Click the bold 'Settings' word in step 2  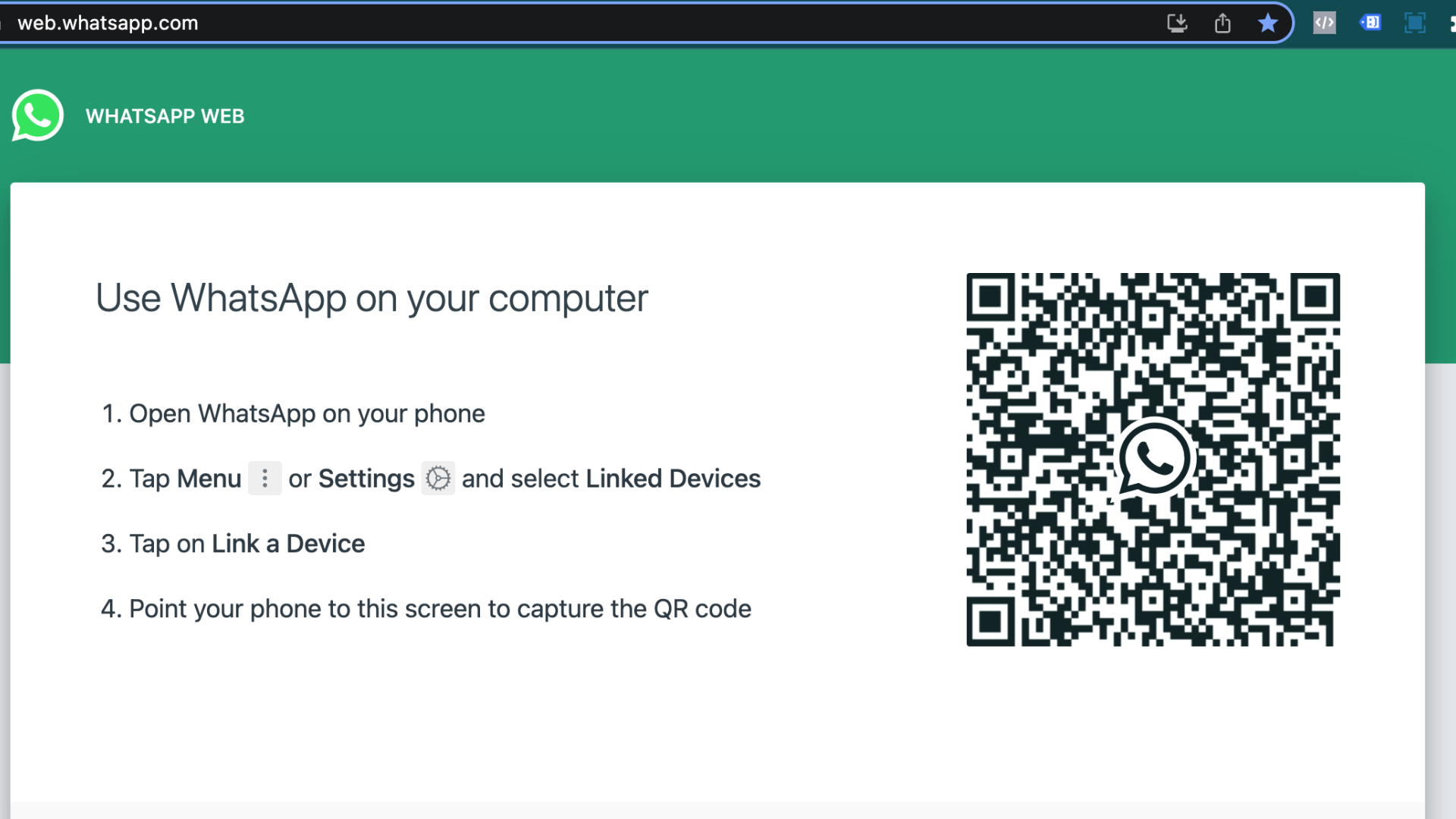[366, 479]
